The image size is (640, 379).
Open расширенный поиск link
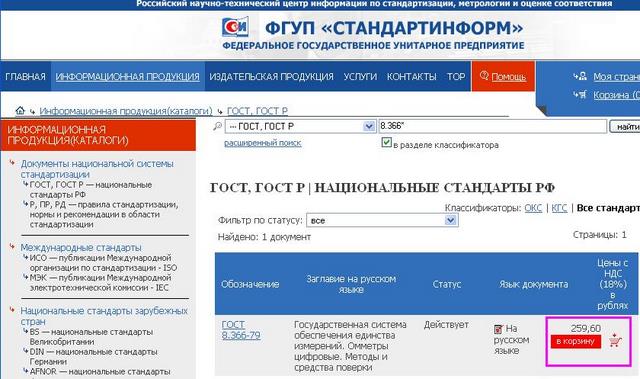(263, 143)
